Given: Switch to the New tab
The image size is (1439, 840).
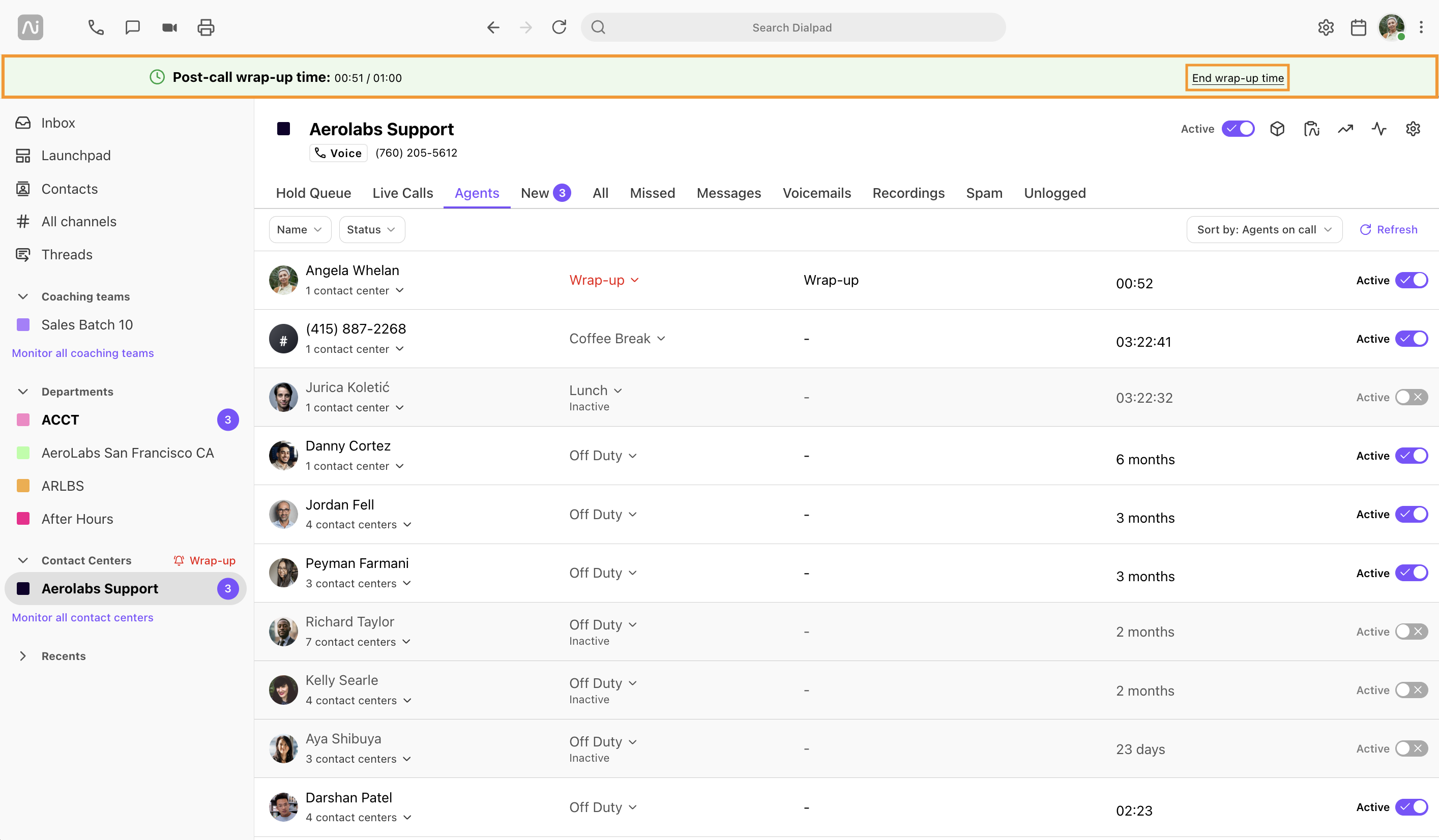Looking at the screenshot, I should pyautogui.click(x=545, y=193).
